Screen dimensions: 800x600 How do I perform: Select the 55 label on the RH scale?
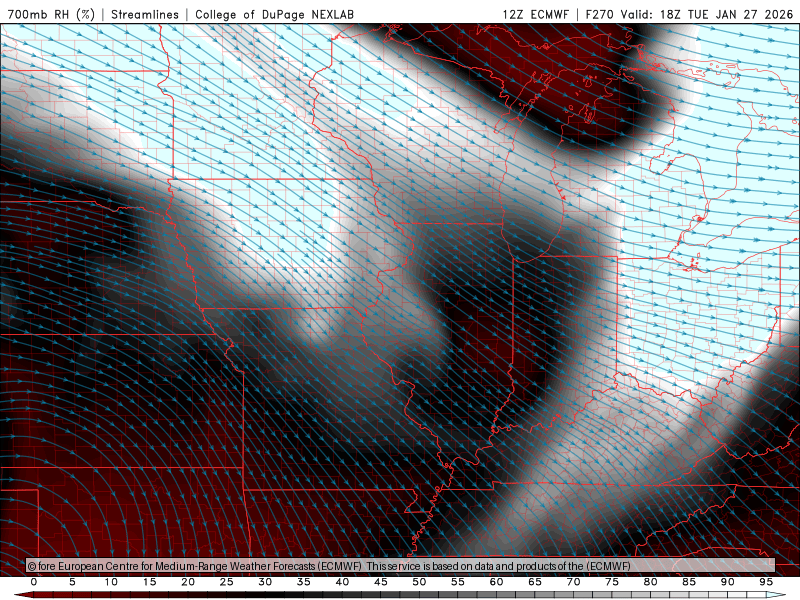click(458, 582)
